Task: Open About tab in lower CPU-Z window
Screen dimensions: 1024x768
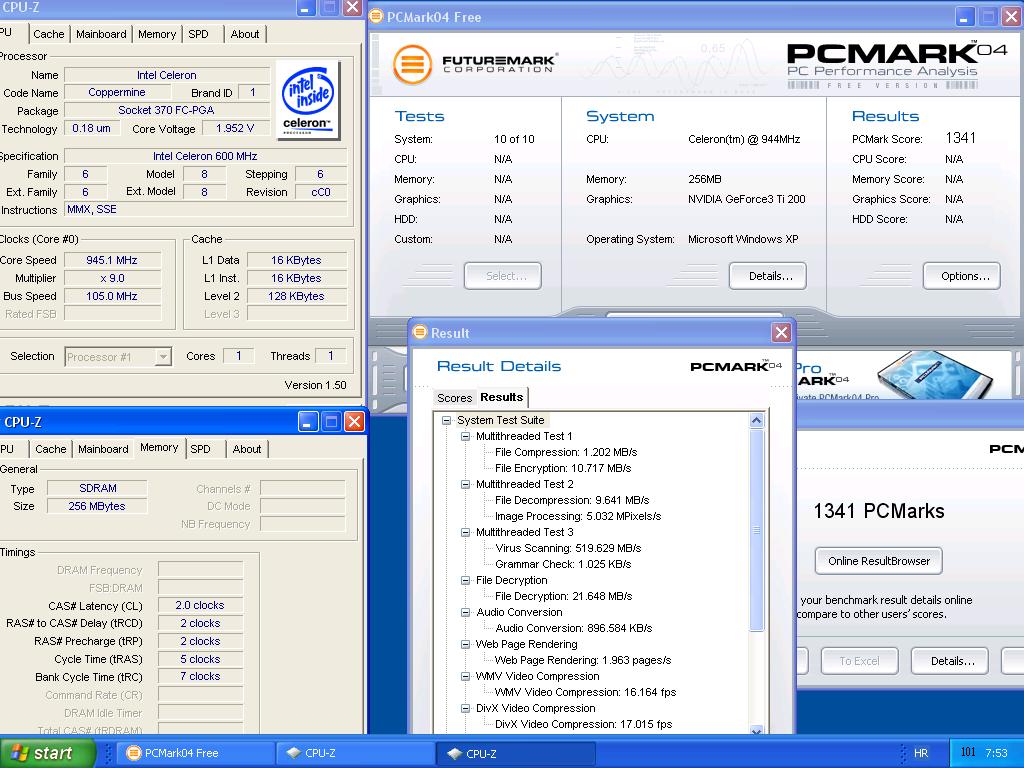Action: click(247, 449)
